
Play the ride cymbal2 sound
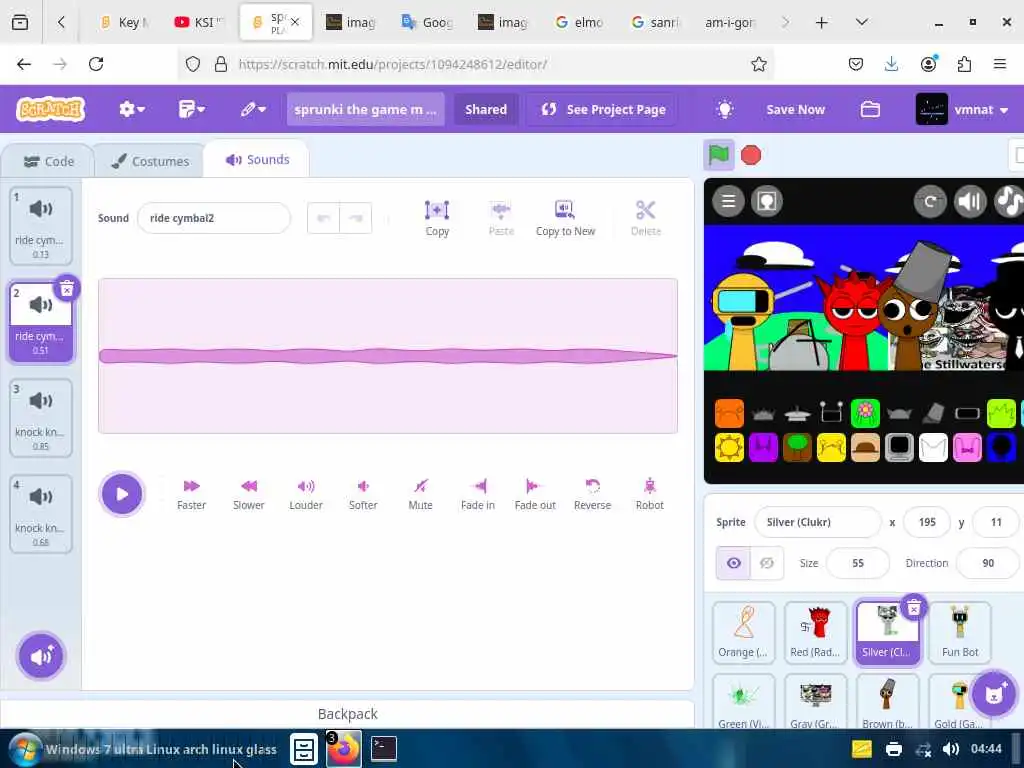pos(122,494)
